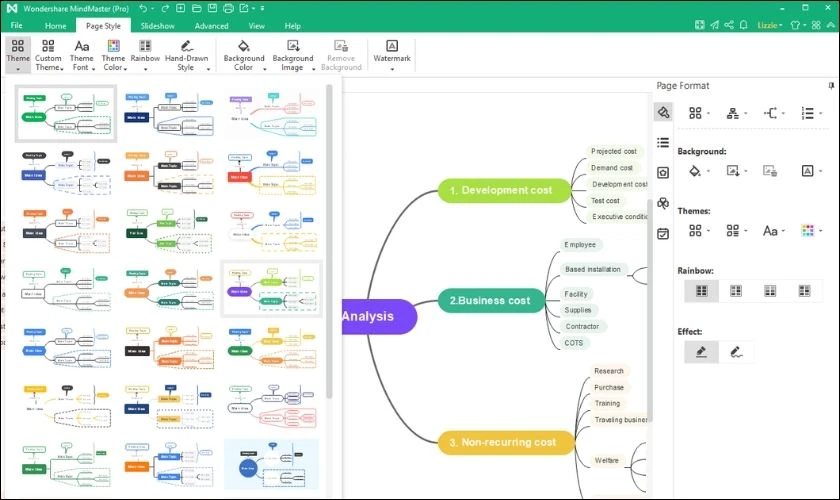Click the theme gallery scrollbar

(x=329, y=241)
